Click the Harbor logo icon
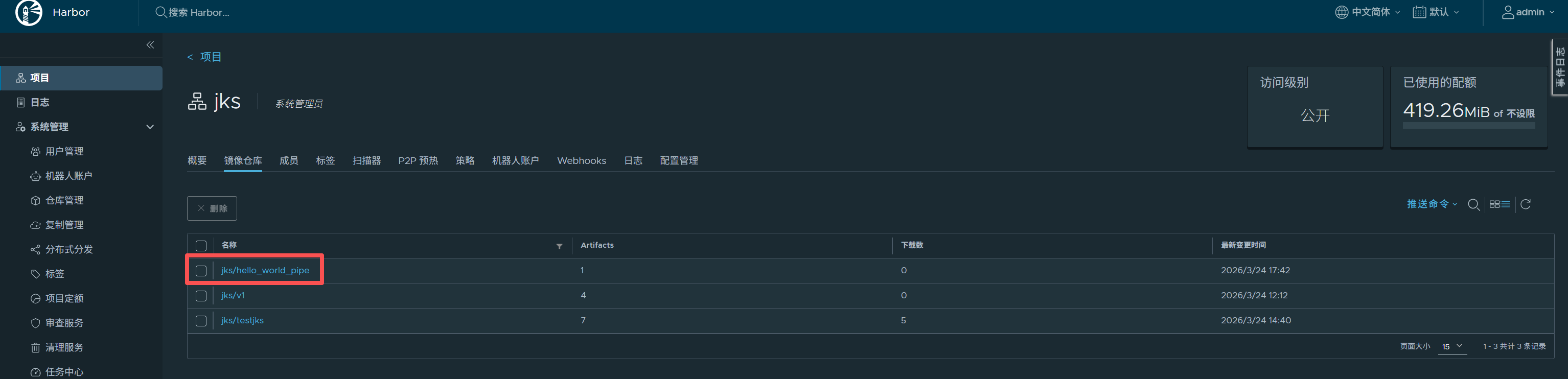The width and height of the screenshot is (1568, 379). point(29,12)
